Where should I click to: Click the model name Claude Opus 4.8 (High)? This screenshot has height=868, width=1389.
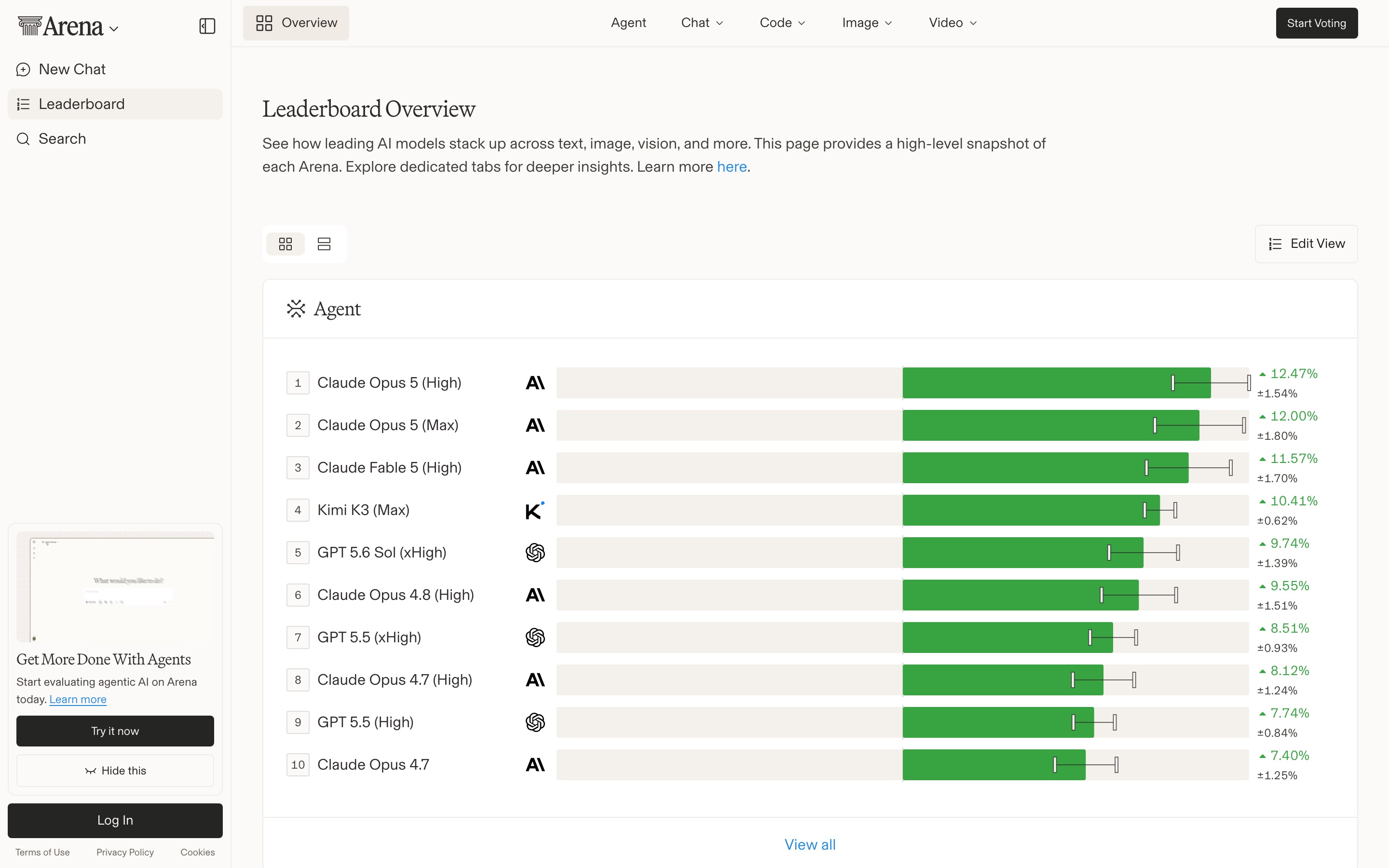[395, 596]
